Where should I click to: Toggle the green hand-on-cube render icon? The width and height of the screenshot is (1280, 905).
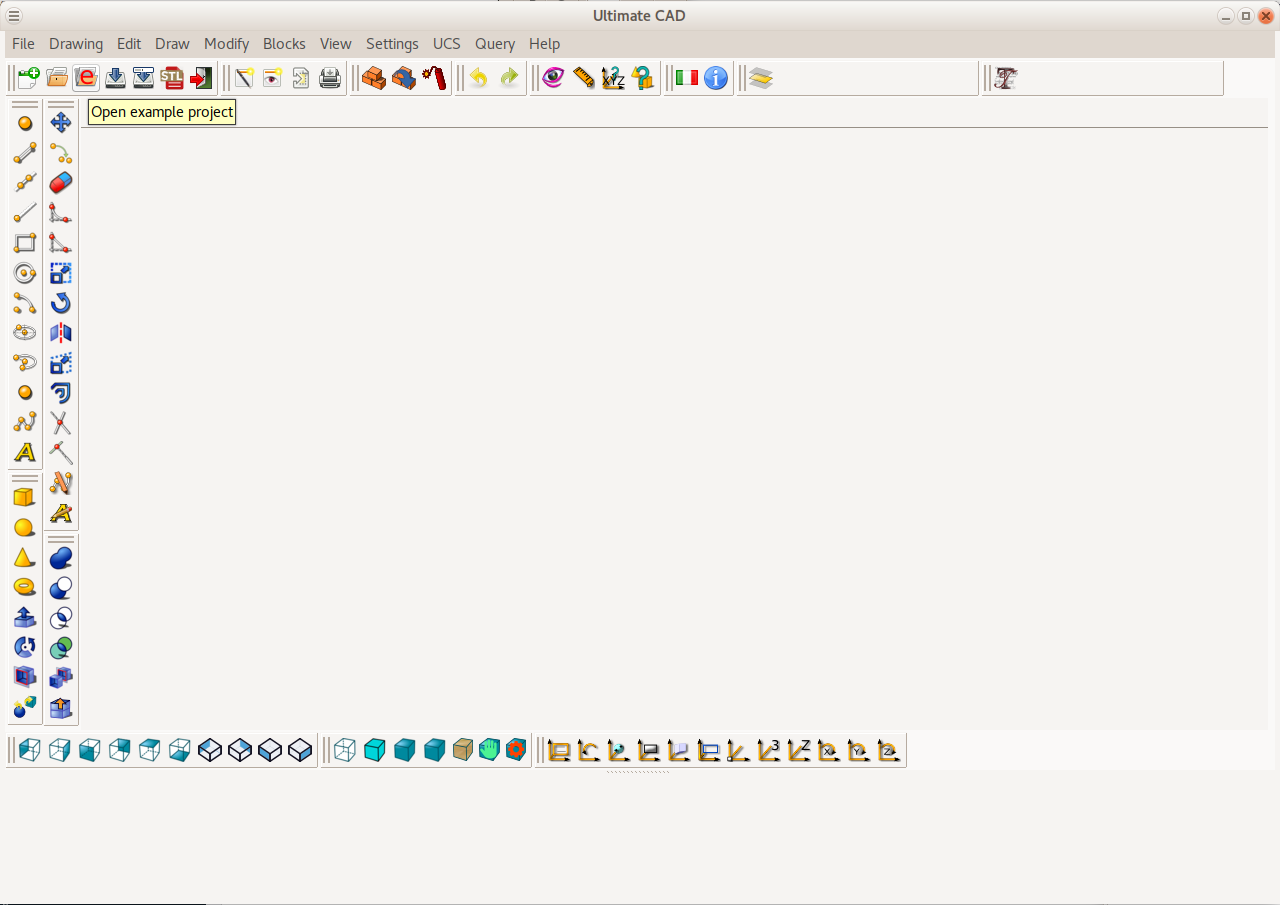pyautogui.click(x=489, y=750)
